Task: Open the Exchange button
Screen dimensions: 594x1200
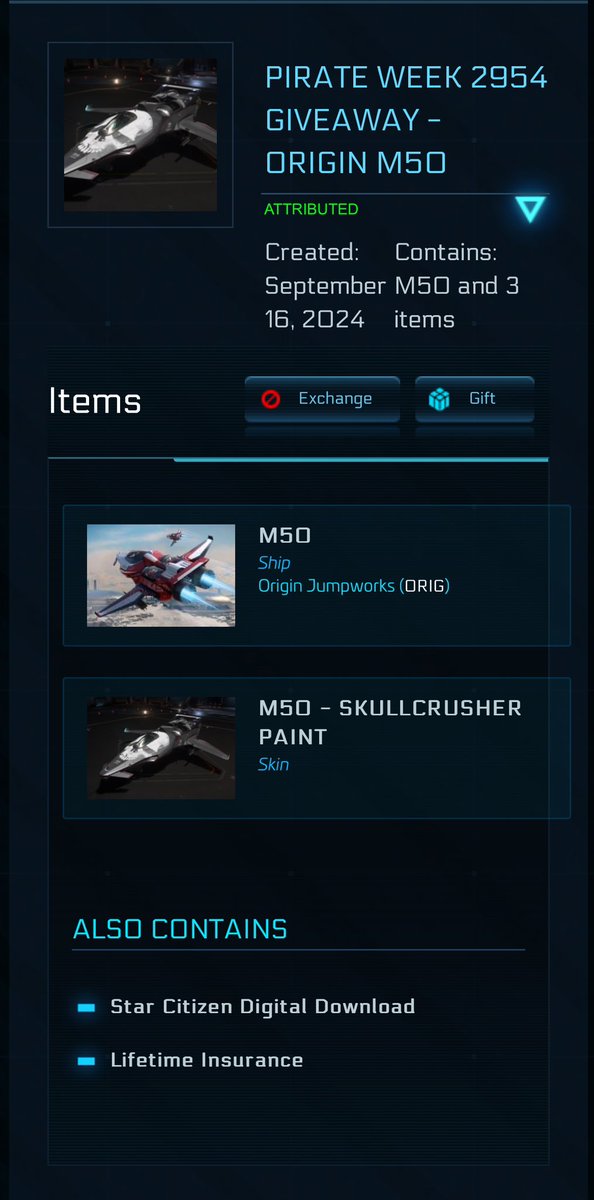Action: [322, 399]
